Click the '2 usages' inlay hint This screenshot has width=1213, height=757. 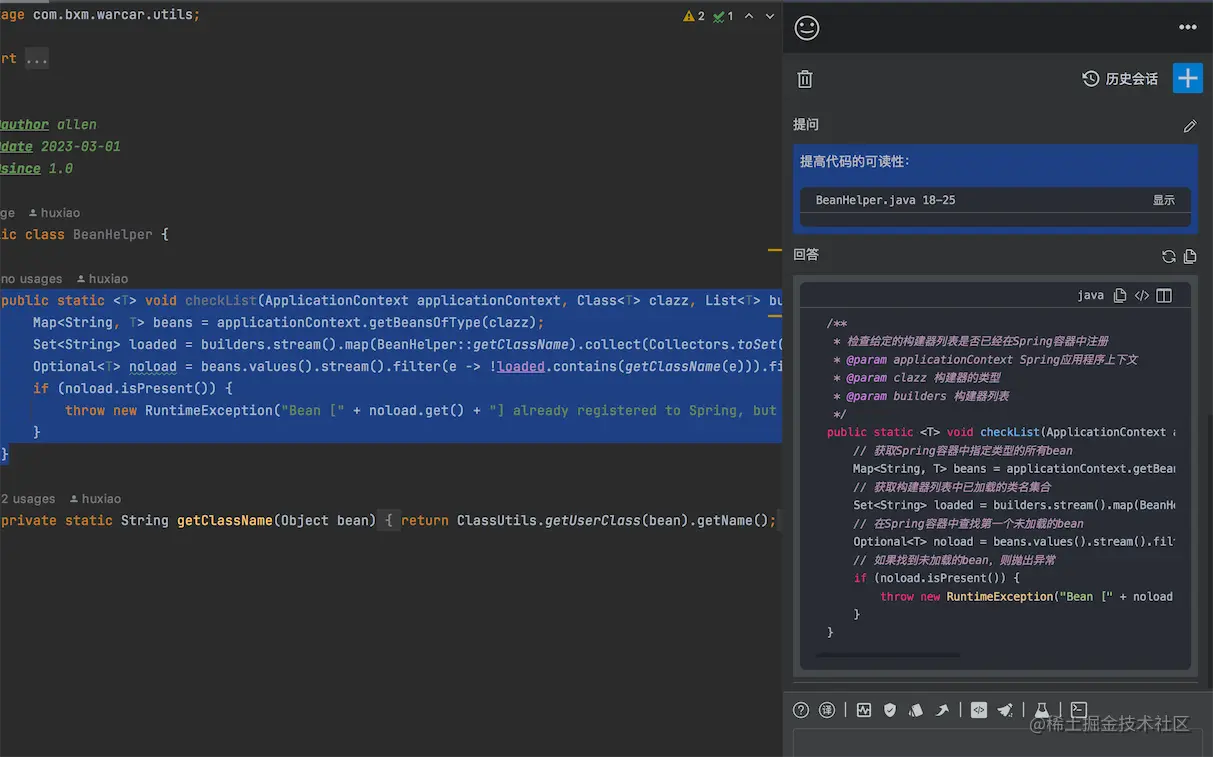pyautogui.click(x=28, y=499)
